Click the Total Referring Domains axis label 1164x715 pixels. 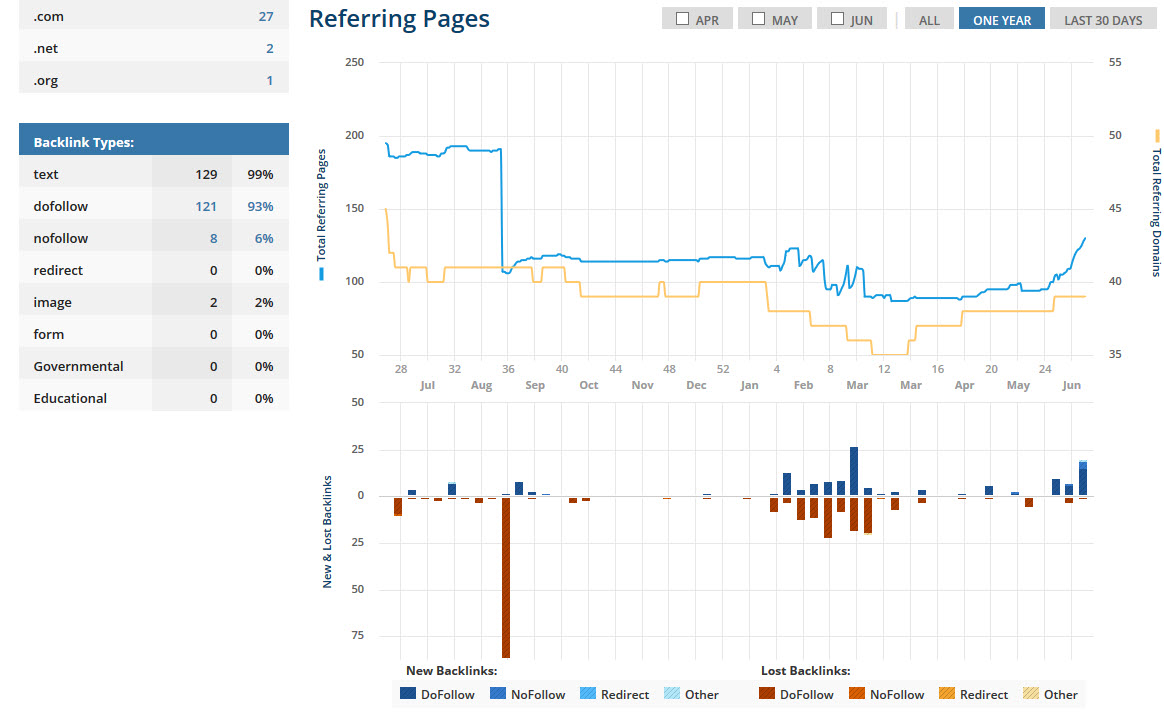(x=1156, y=212)
